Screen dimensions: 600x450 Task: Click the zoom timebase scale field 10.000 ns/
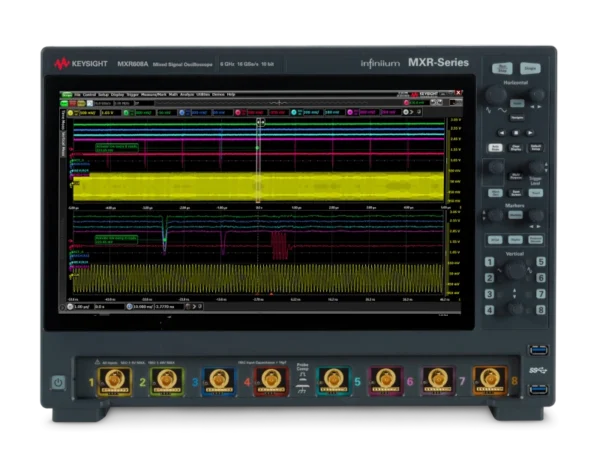(143, 307)
